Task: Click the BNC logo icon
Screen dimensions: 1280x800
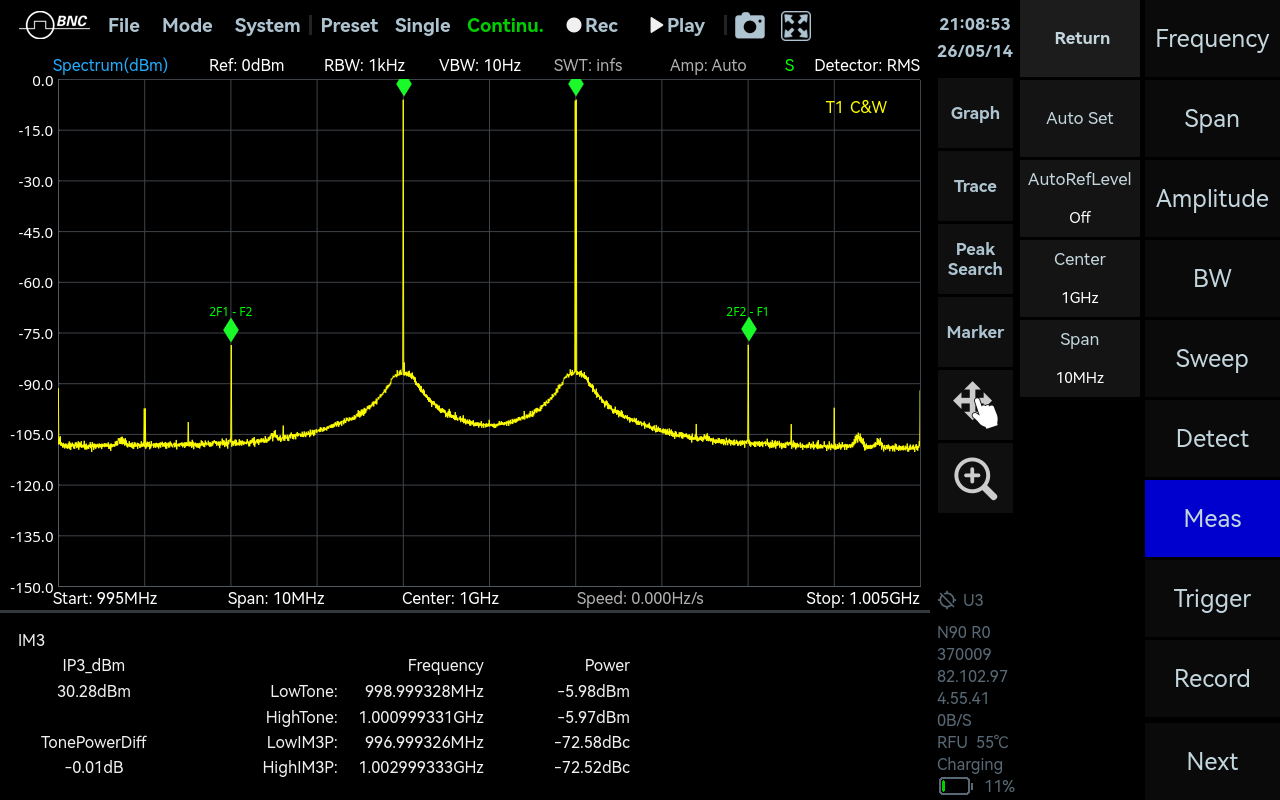Action: [x=54, y=24]
